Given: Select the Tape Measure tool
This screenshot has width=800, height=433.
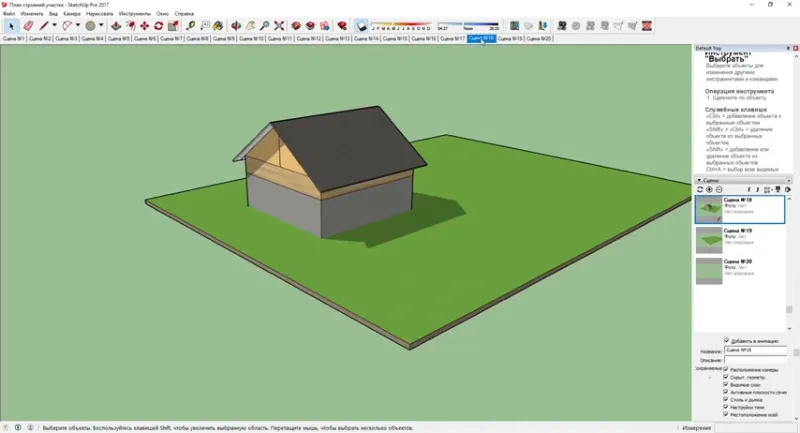Looking at the screenshot, I should [190, 26].
